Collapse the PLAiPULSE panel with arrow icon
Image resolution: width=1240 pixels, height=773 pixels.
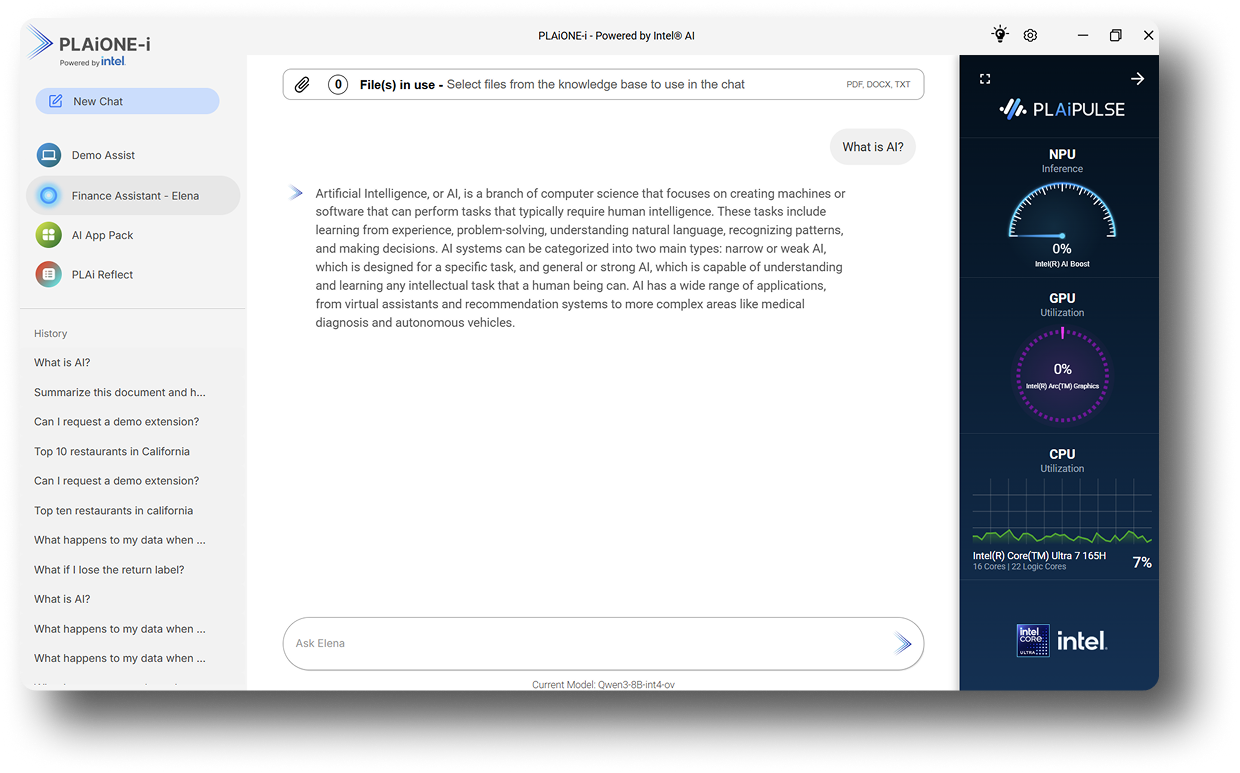tap(1137, 79)
